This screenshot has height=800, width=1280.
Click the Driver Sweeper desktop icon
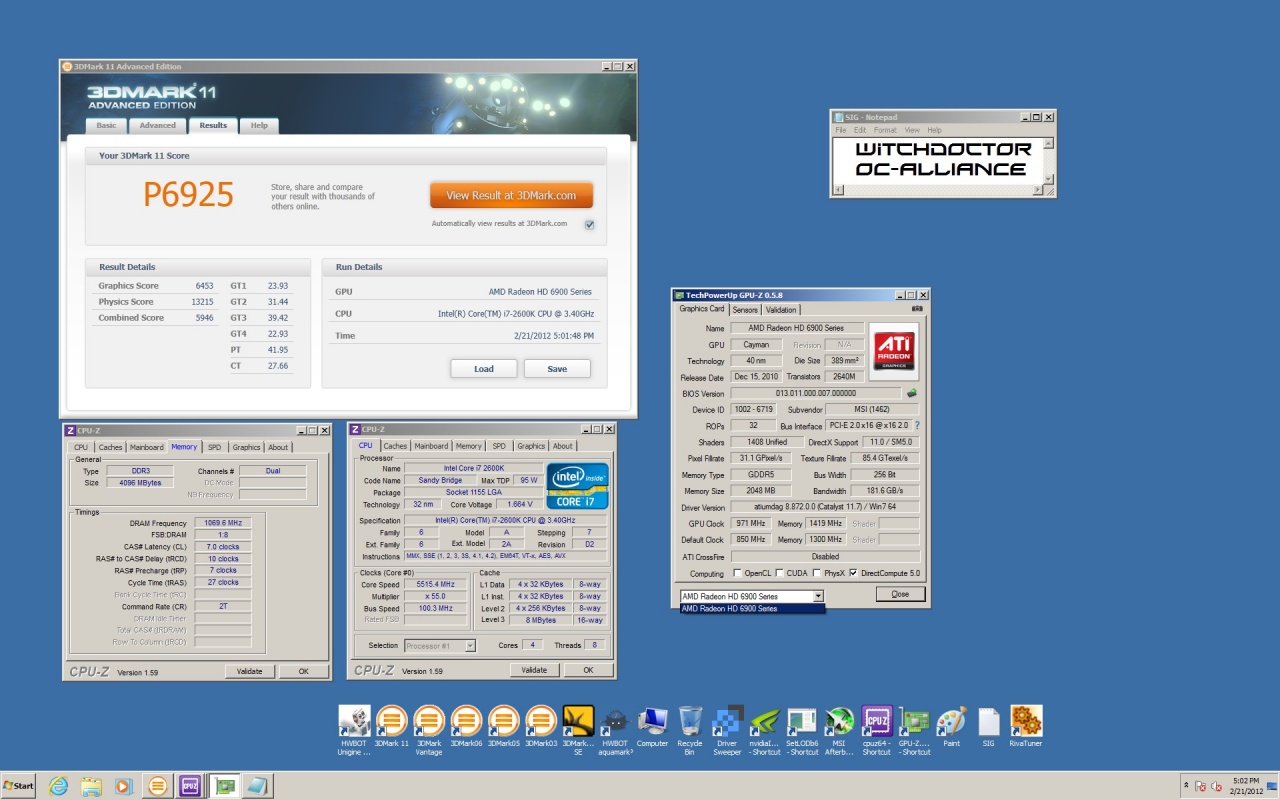(727, 723)
